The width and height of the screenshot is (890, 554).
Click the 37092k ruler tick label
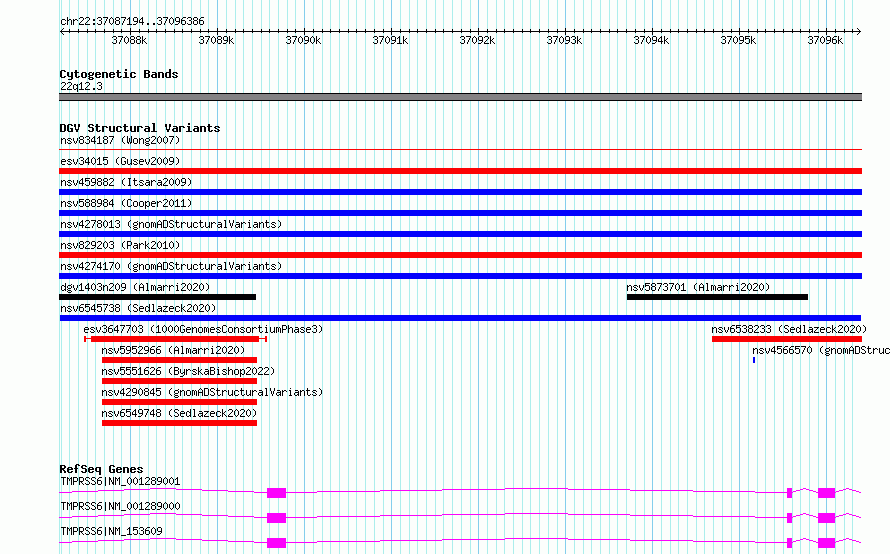point(477,40)
